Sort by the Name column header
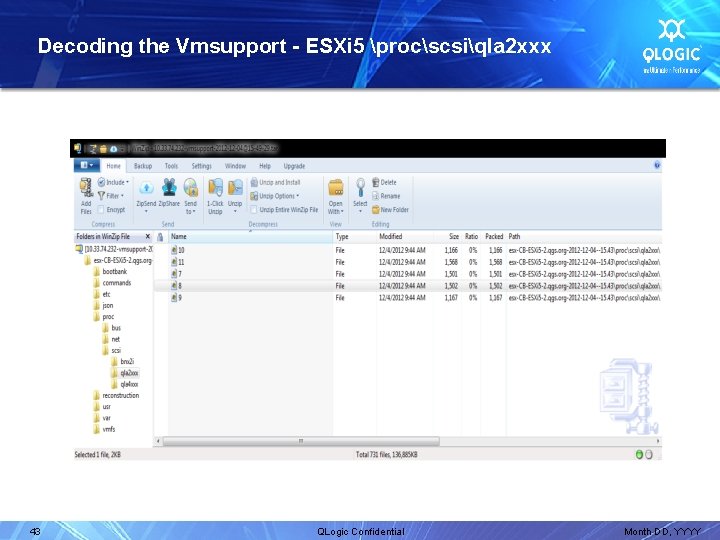This screenshot has height=540, width=720. coord(250,236)
